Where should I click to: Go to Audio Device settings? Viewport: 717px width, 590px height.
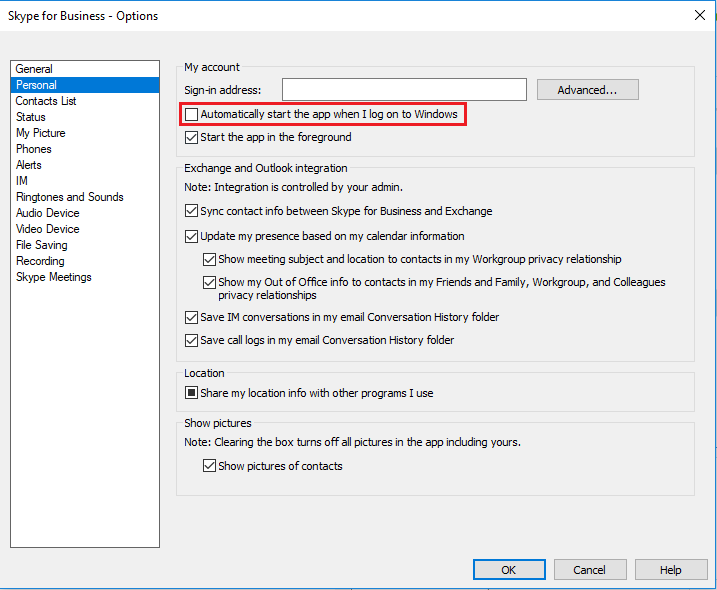click(x=85, y=213)
